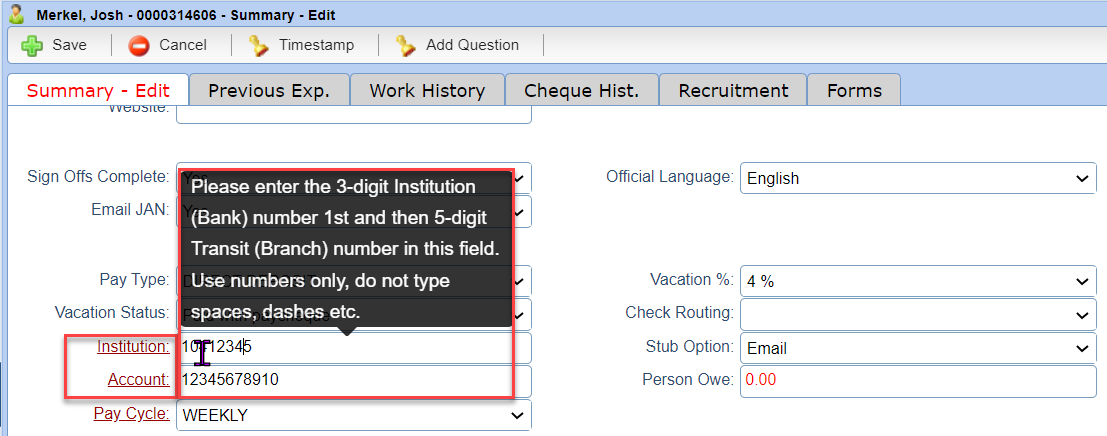Open the Work History tab
The height and width of the screenshot is (436, 1107).
click(x=427, y=90)
